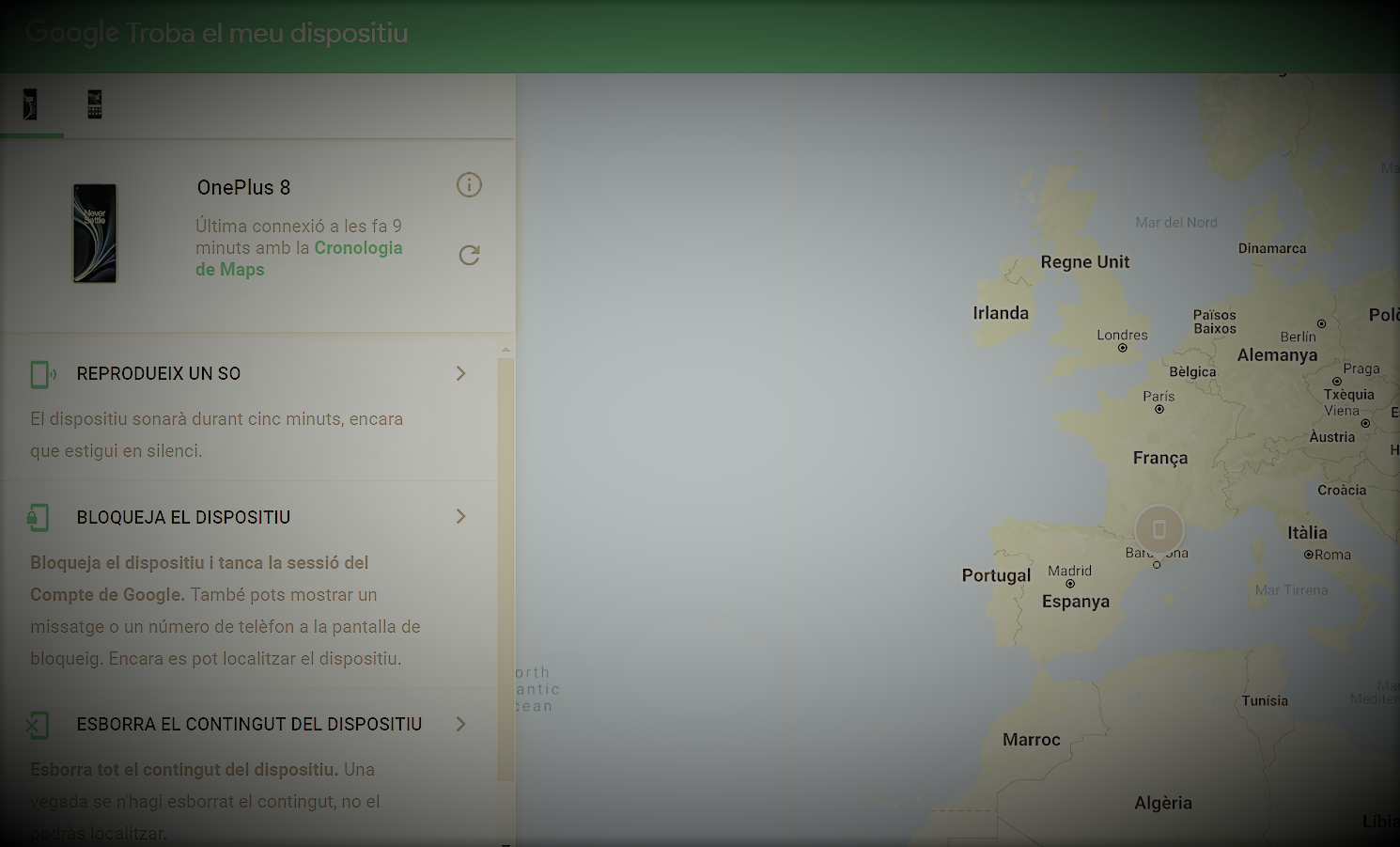Click the device marker on the map
Viewport: 1400px width, 847px height.
click(1159, 529)
